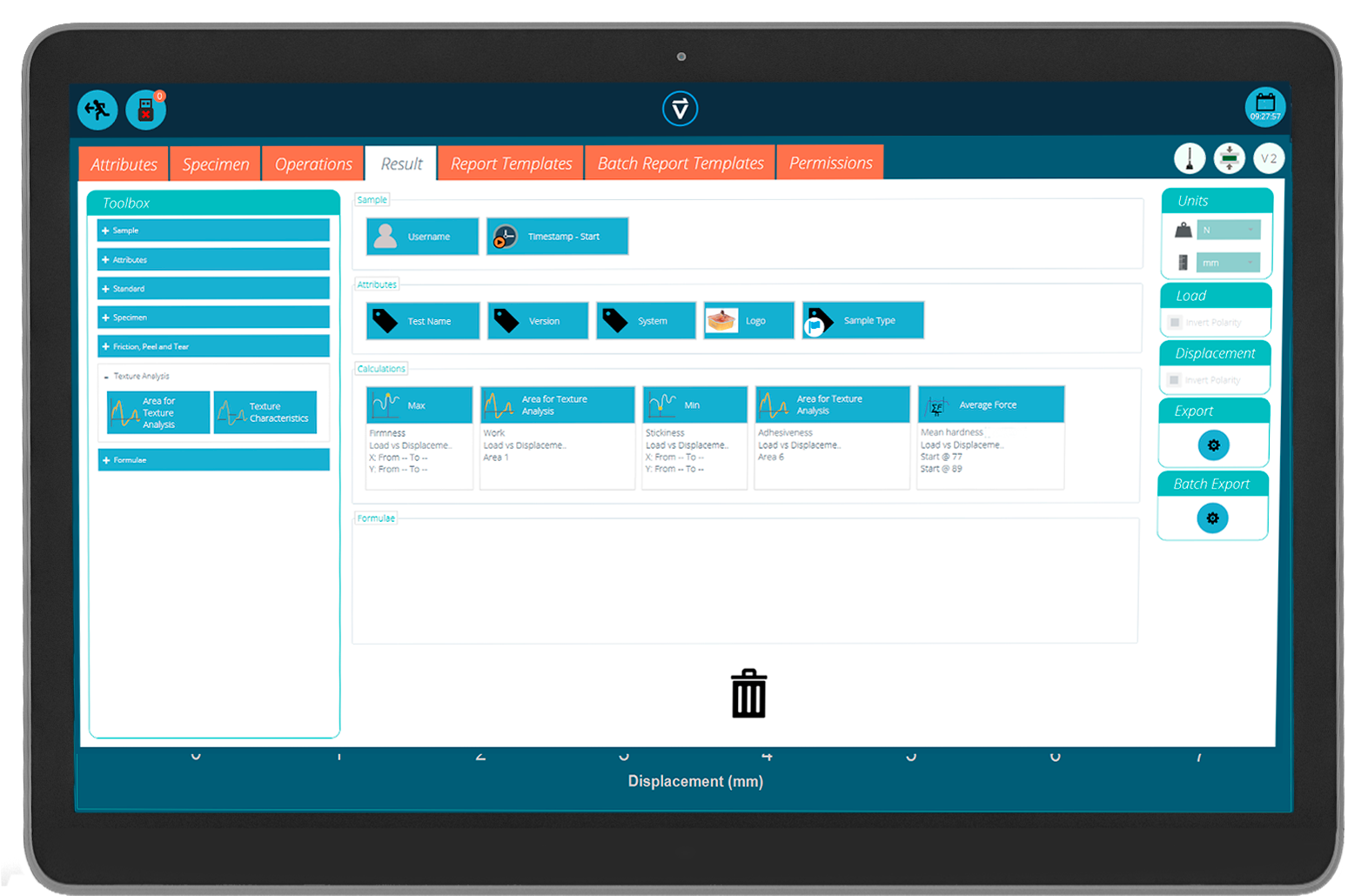Select the Result tab

(x=401, y=164)
